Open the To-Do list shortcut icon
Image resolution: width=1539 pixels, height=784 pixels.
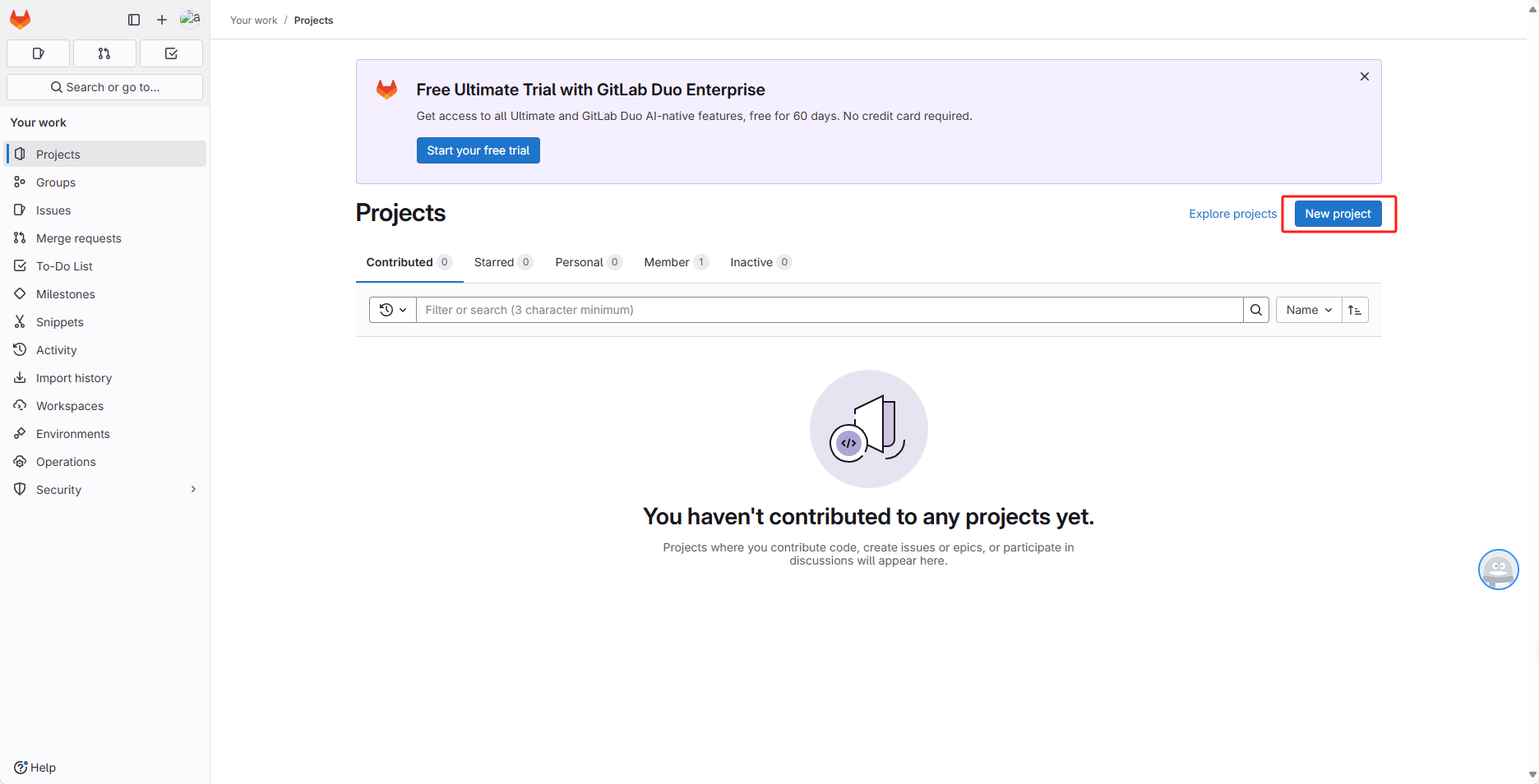point(171,53)
